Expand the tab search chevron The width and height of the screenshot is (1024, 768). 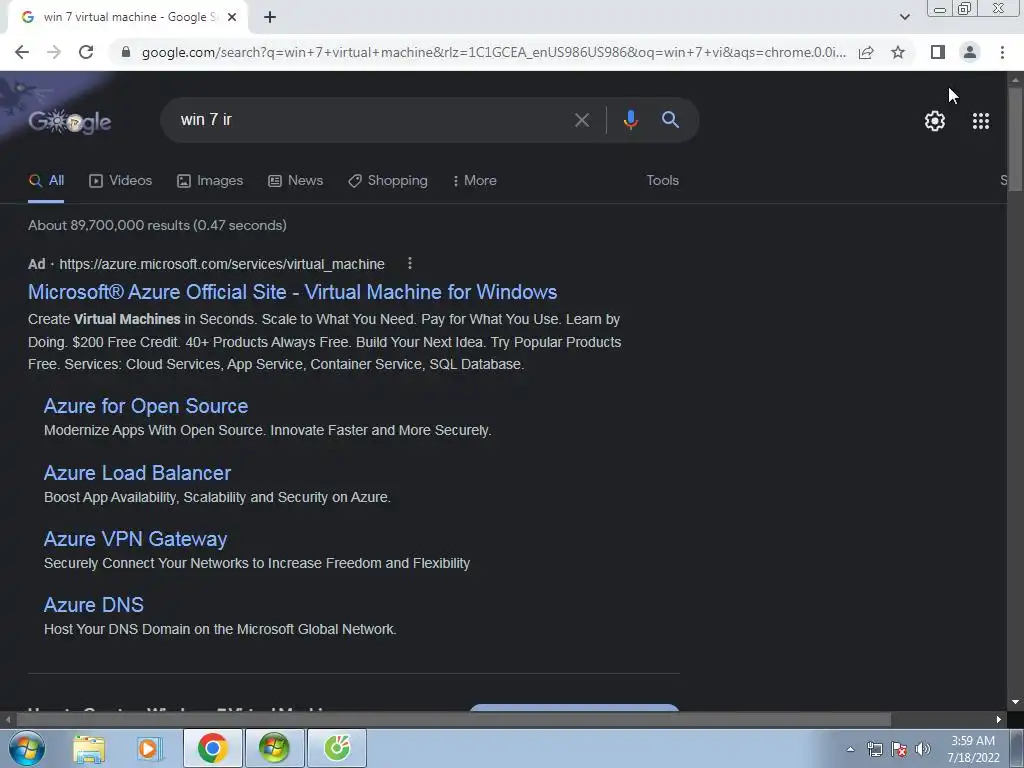point(904,17)
